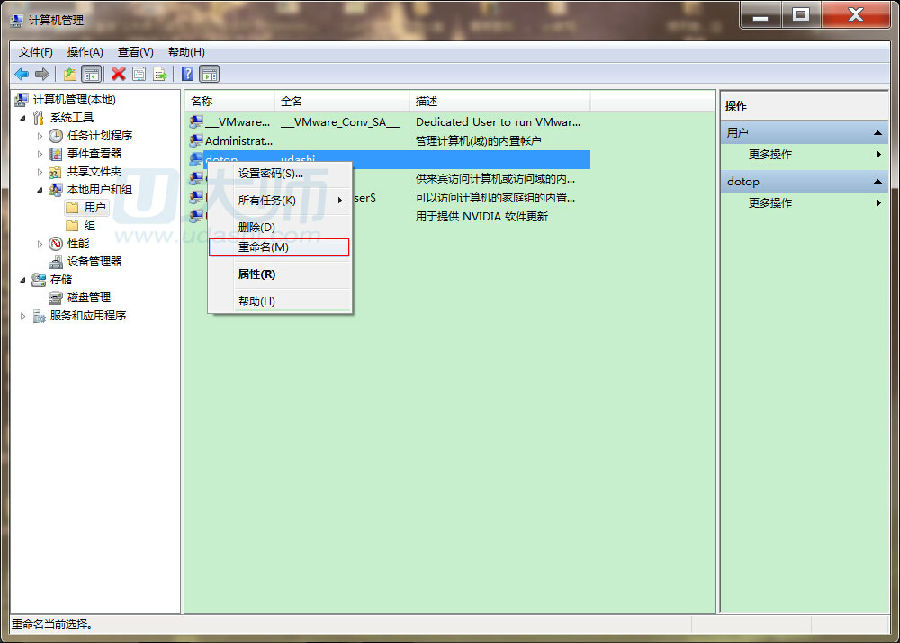Select 设备管理器 in the left tree
The height and width of the screenshot is (643, 900).
(x=94, y=261)
